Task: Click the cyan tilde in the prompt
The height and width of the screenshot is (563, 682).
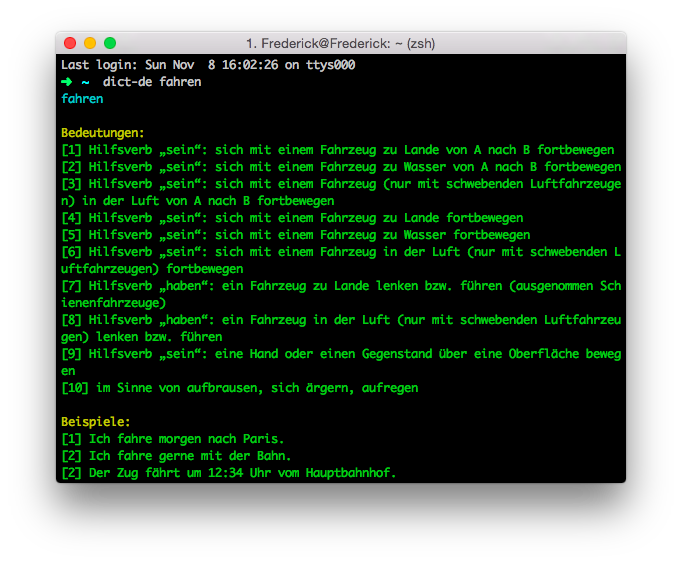Action: tap(85, 82)
